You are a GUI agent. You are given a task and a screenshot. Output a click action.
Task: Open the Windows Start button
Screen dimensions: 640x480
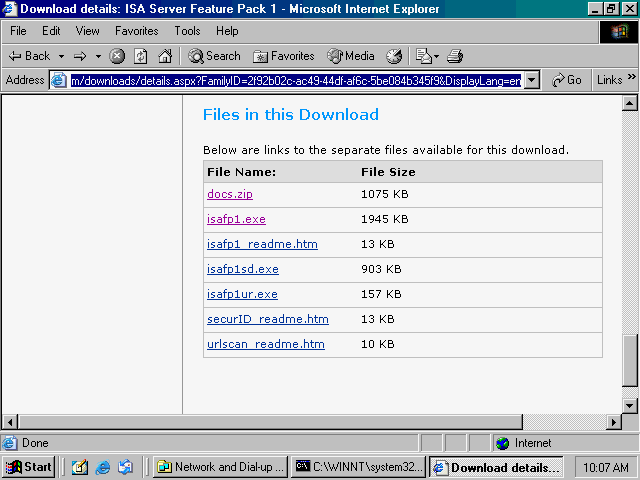[x=29, y=467]
